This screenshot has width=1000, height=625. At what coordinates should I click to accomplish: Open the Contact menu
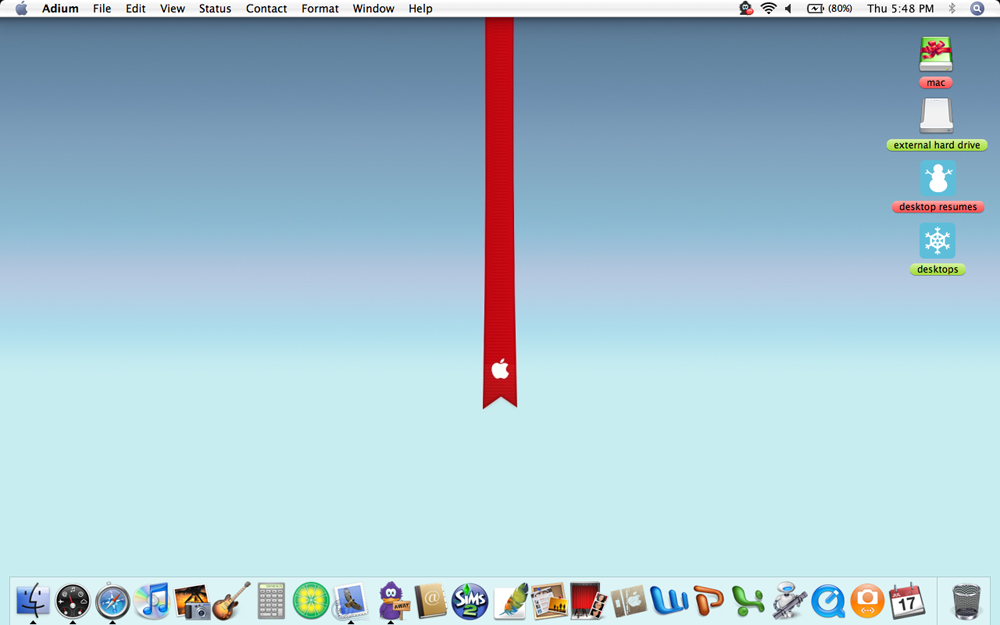(266, 8)
